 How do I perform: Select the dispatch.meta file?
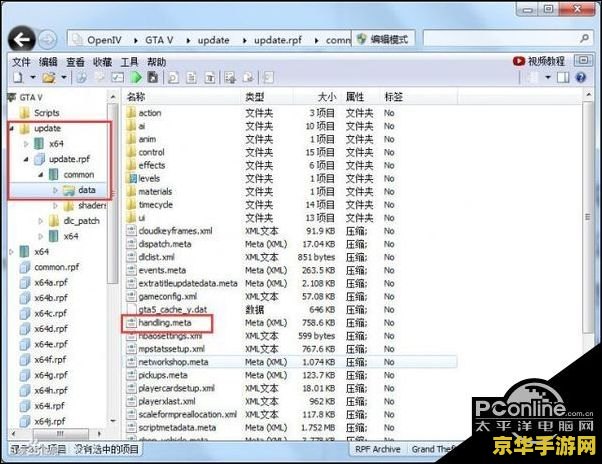tap(165, 244)
